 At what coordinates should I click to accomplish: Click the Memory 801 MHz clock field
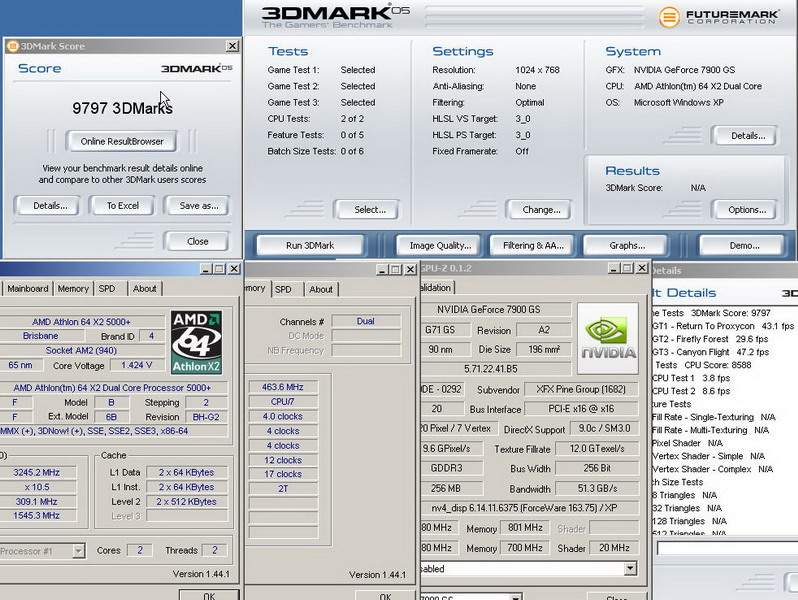pyautogui.click(x=525, y=528)
